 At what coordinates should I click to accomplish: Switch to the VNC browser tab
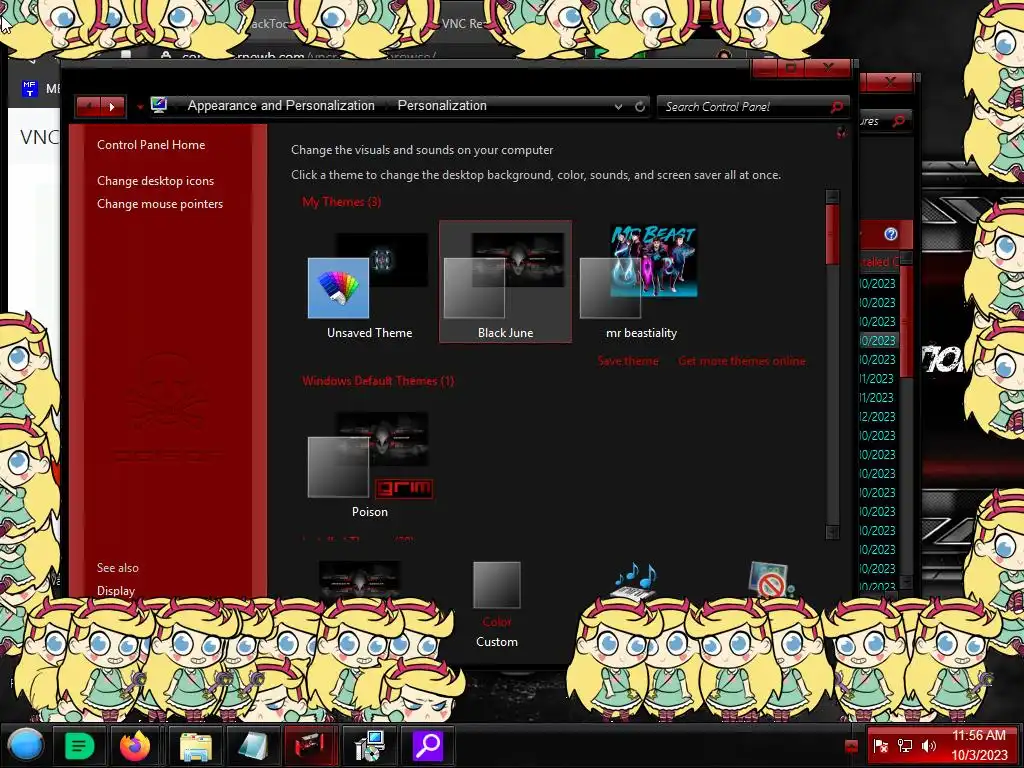tap(462, 24)
